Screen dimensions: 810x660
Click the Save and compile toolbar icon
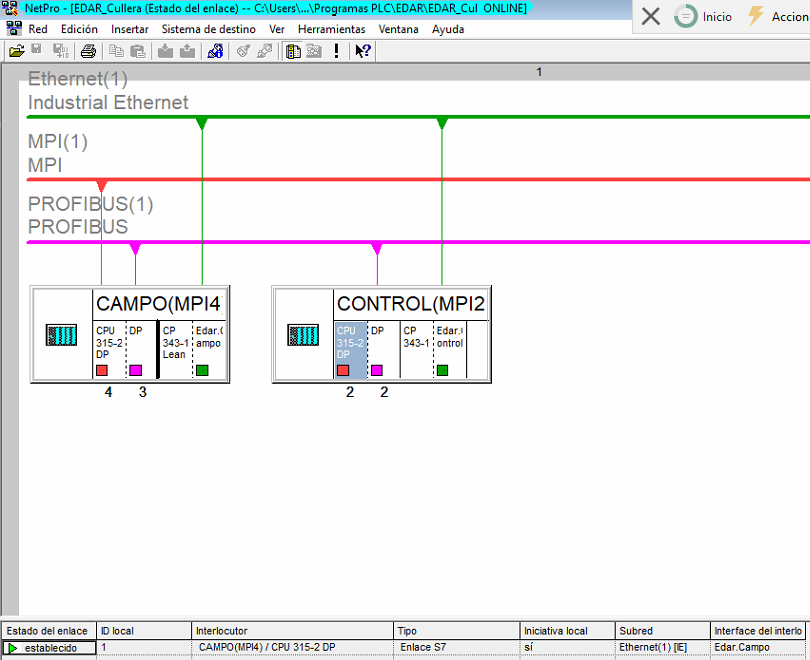click(61, 51)
